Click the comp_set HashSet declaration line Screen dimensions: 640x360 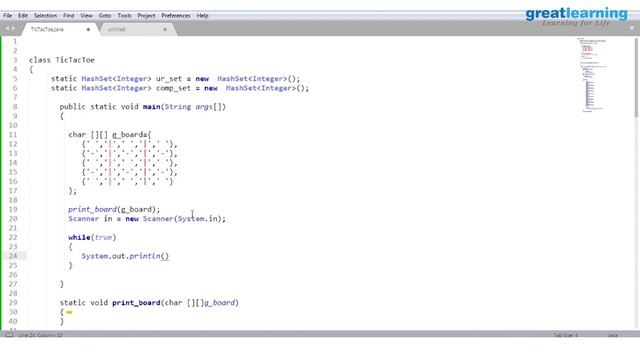(180, 88)
